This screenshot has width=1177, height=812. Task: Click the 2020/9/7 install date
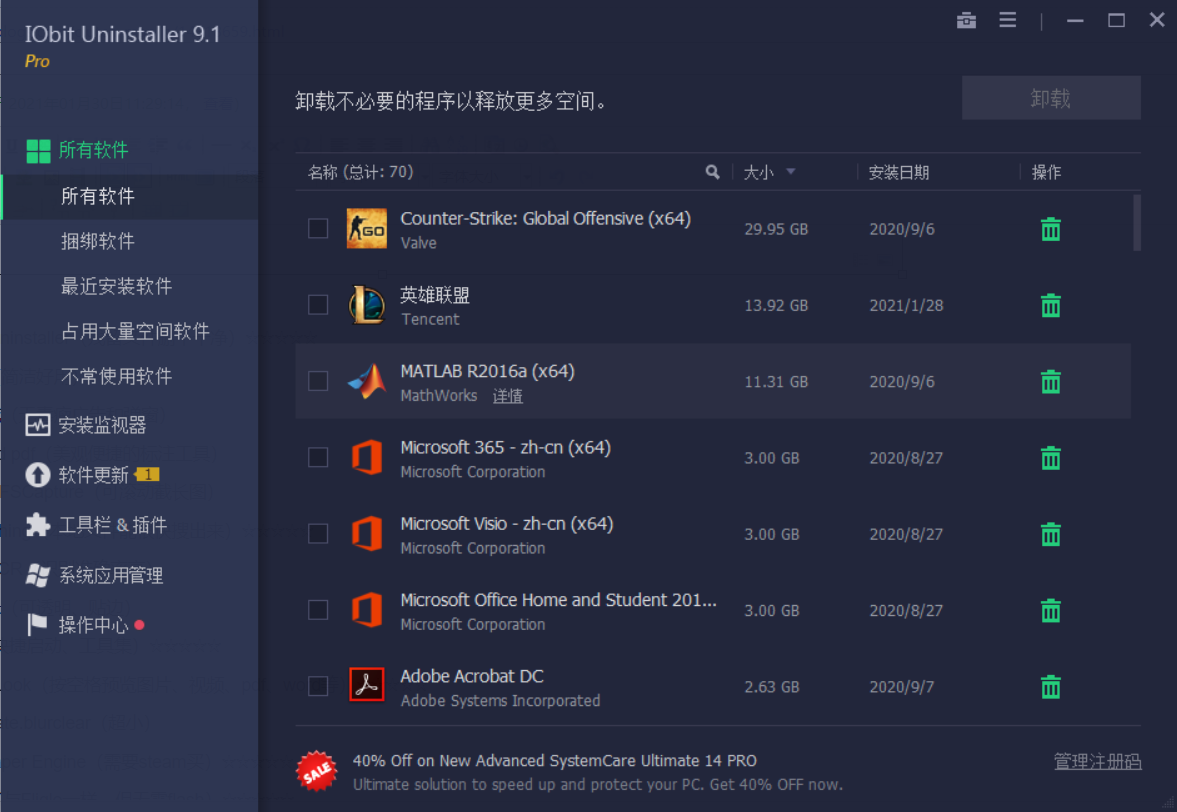[x=902, y=687]
